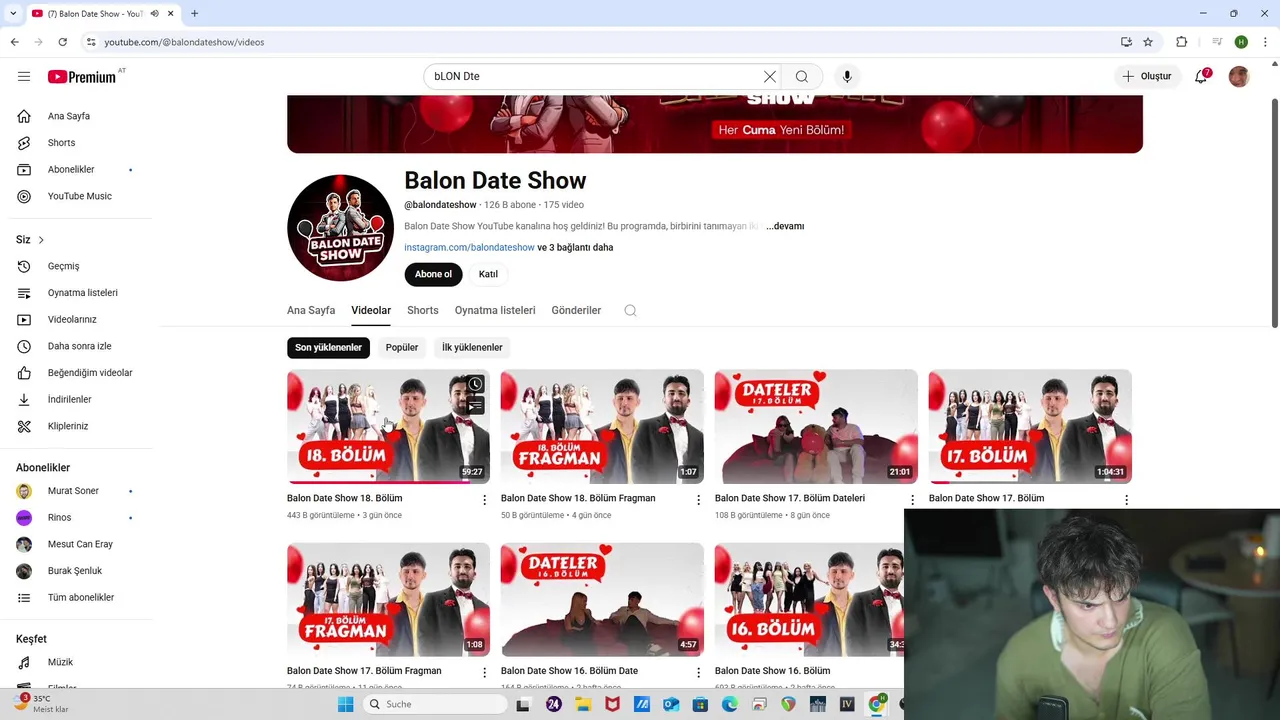Add the 18. Bölüm video to queue
The height and width of the screenshot is (720, 1280).
pyautogui.click(x=475, y=405)
